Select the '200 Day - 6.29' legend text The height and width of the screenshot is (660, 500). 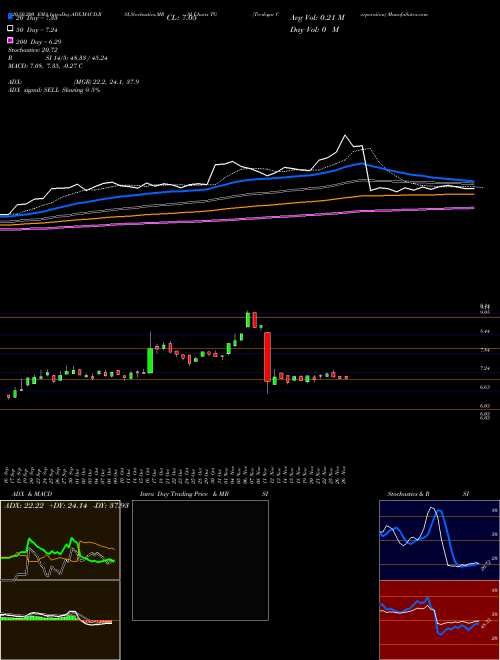[38, 42]
